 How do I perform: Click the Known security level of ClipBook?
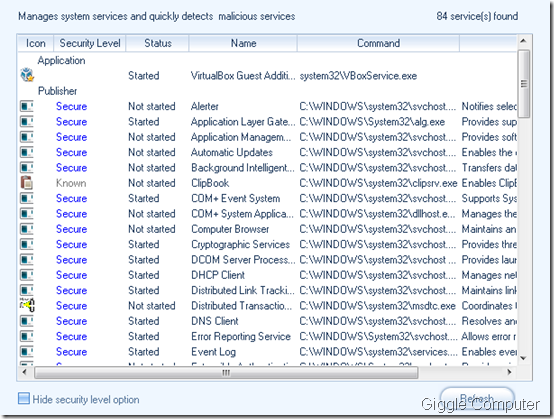point(71,183)
